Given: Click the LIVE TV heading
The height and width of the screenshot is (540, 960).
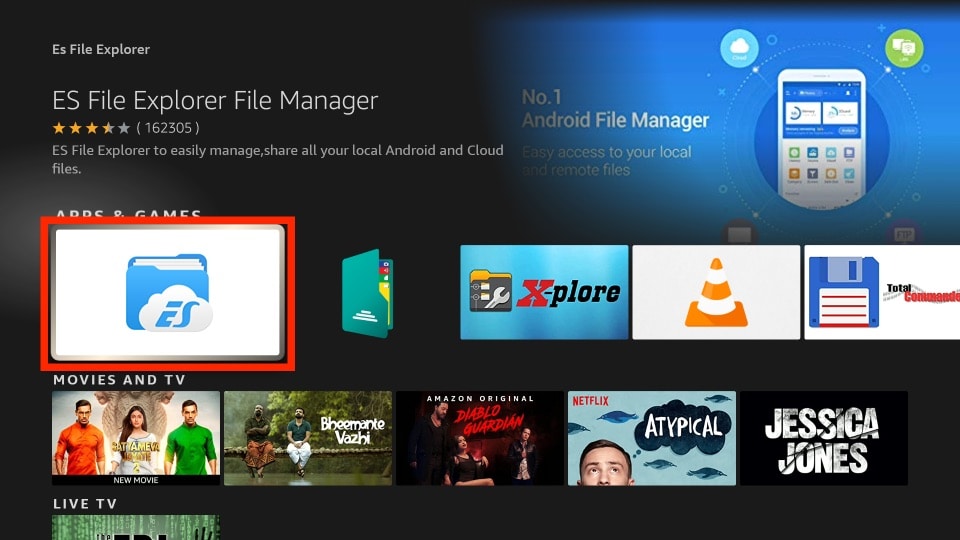Looking at the screenshot, I should coord(85,504).
